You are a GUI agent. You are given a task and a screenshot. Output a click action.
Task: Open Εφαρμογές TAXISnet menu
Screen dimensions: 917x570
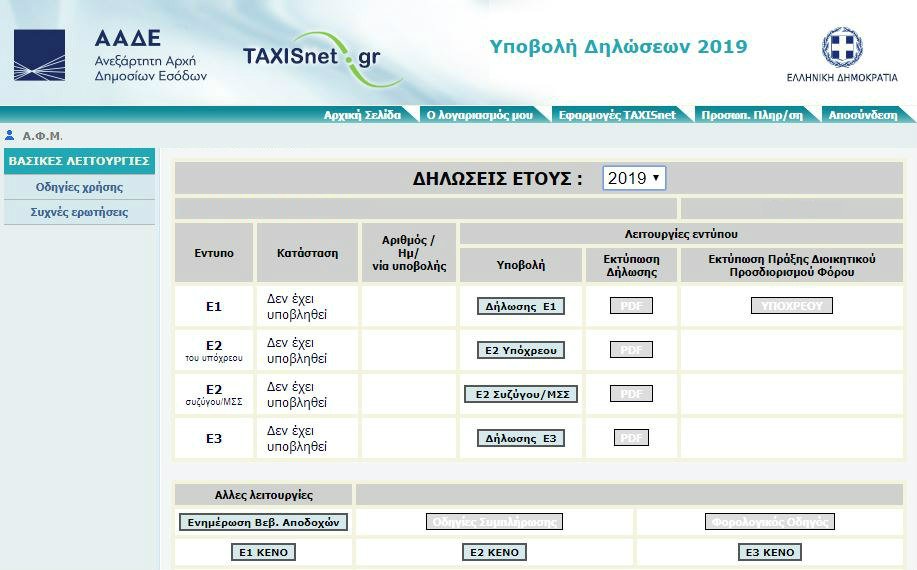pos(617,115)
